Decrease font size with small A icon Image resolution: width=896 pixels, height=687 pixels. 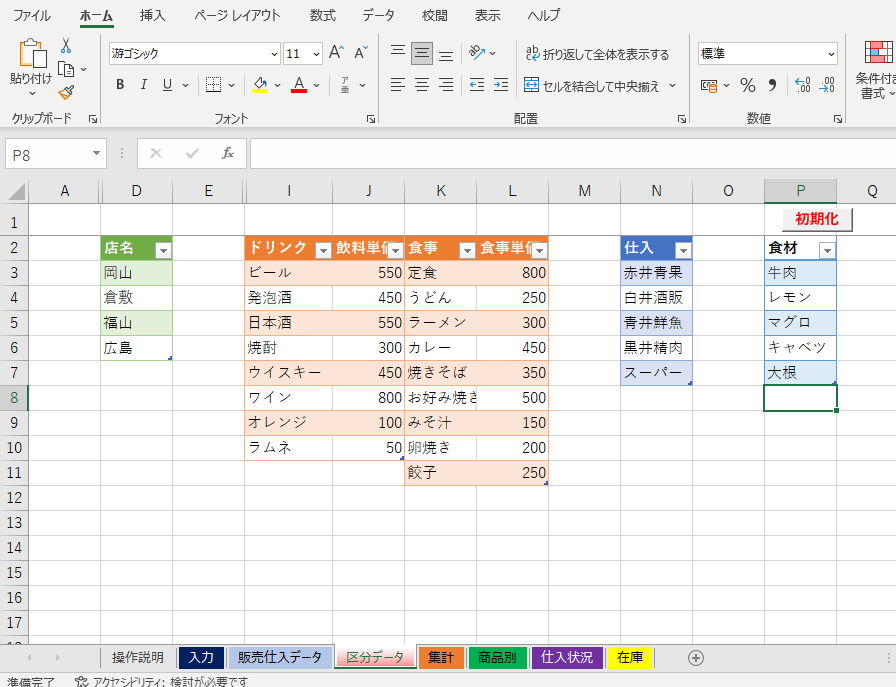click(x=361, y=53)
